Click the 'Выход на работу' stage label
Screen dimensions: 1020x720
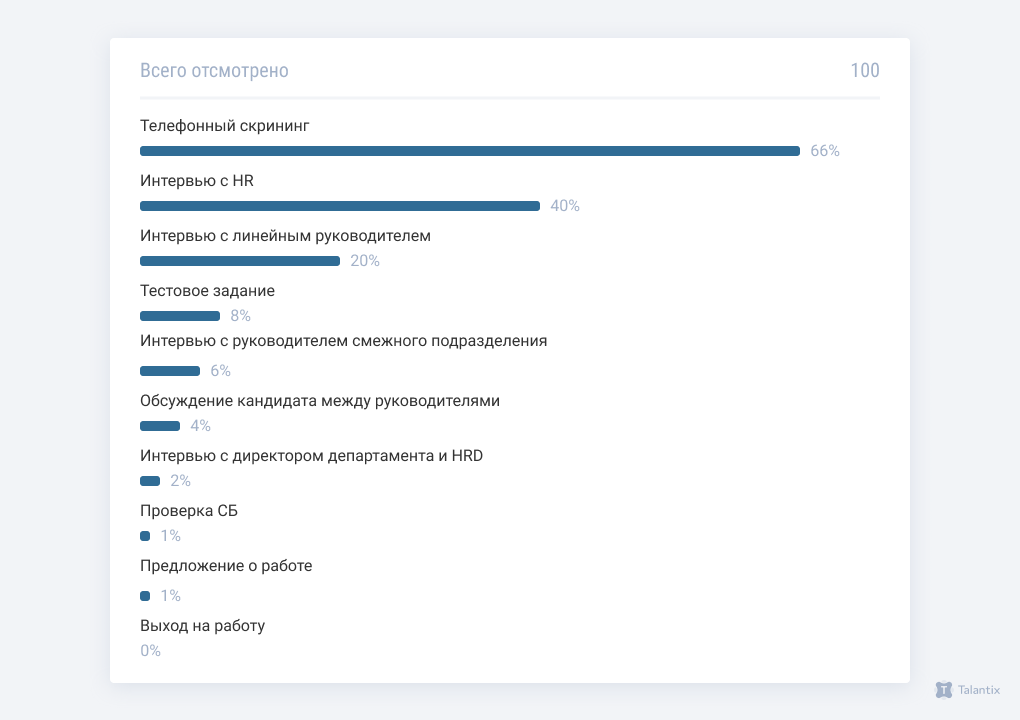pos(202,626)
